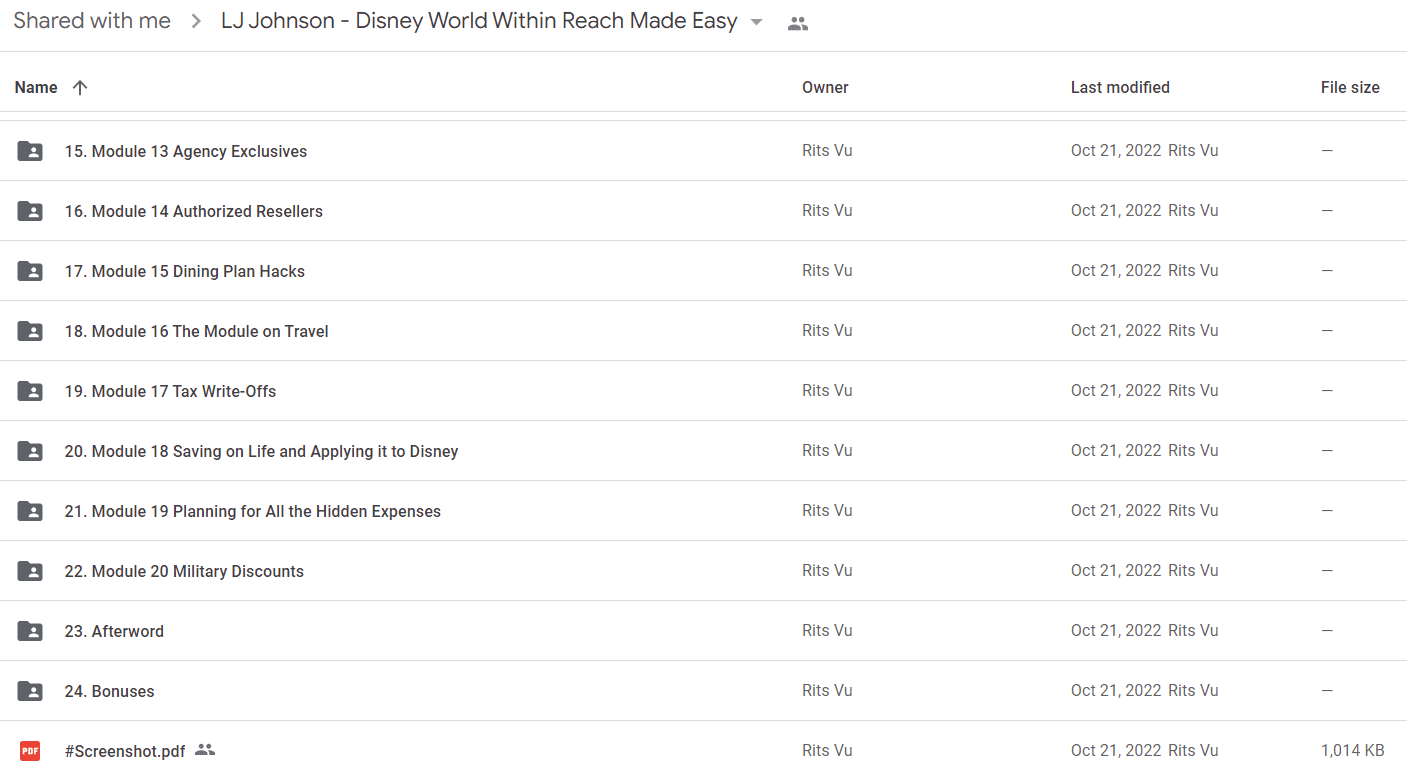Viewport: 1407px width, 769px height.
Task: Click Oct 21, 2022 date in Military Discounts row
Action: pos(1116,570)
